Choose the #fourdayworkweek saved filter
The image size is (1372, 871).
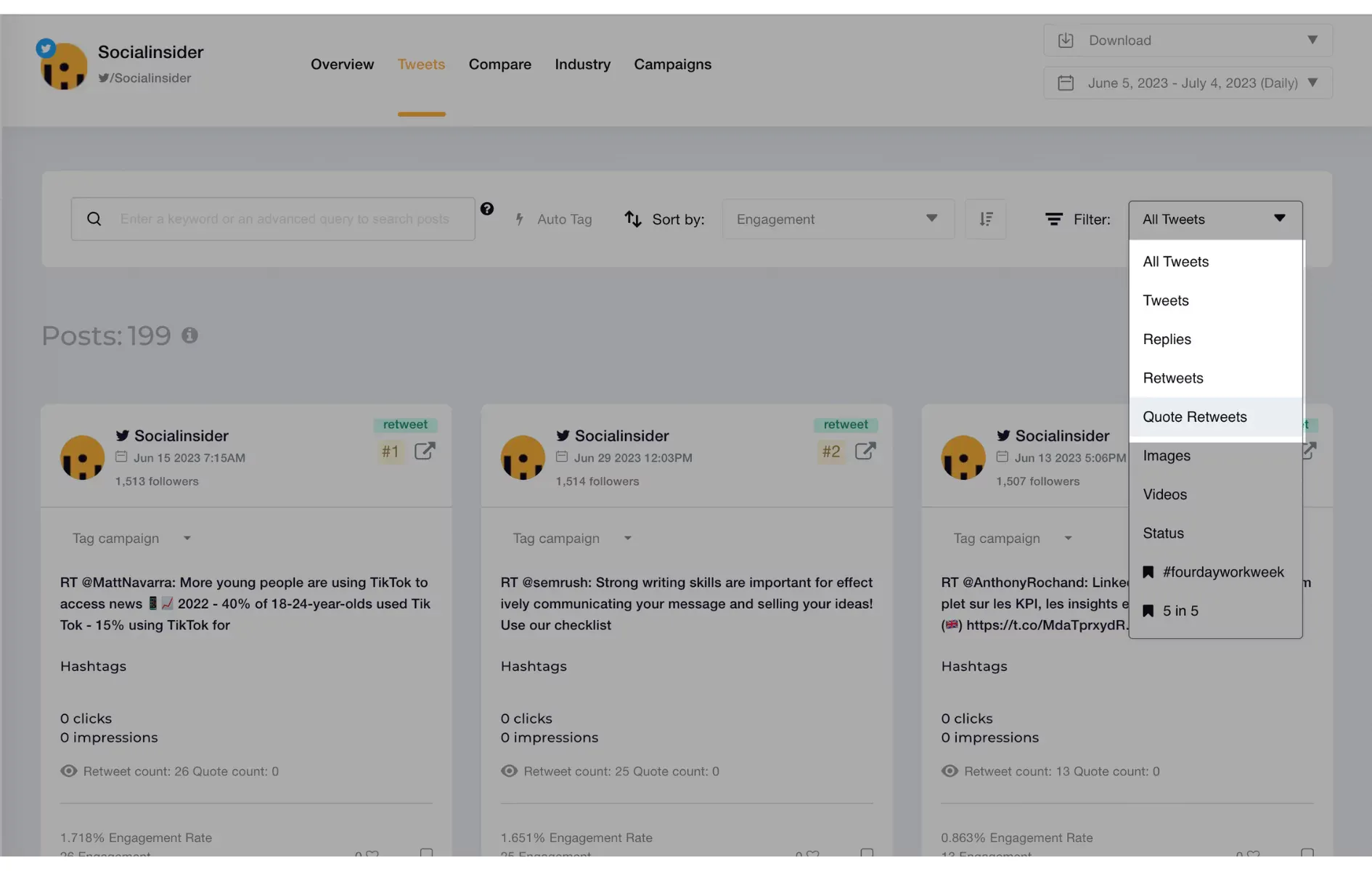[1215, 572]
